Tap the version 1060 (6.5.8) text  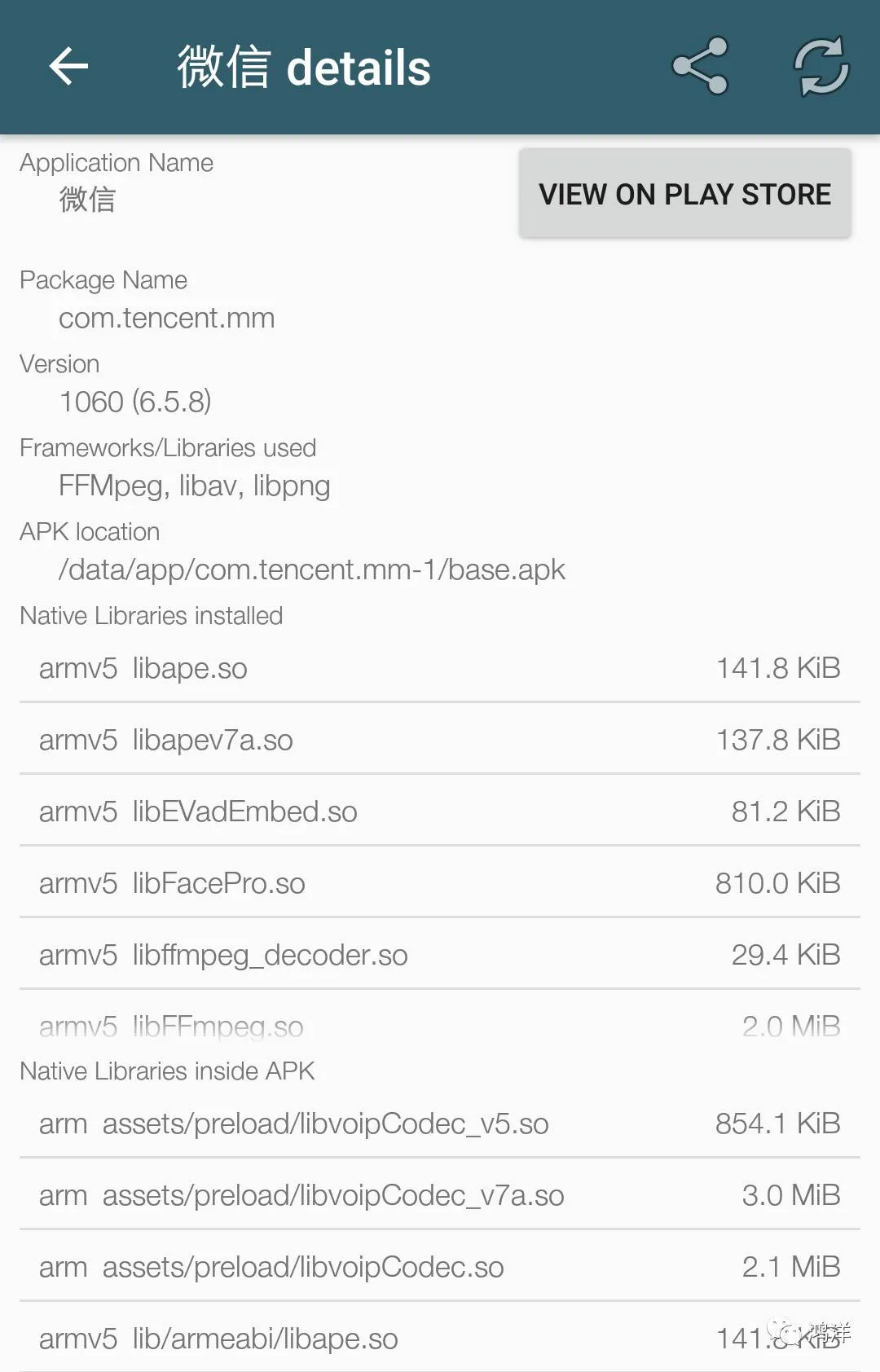(135, 402)
